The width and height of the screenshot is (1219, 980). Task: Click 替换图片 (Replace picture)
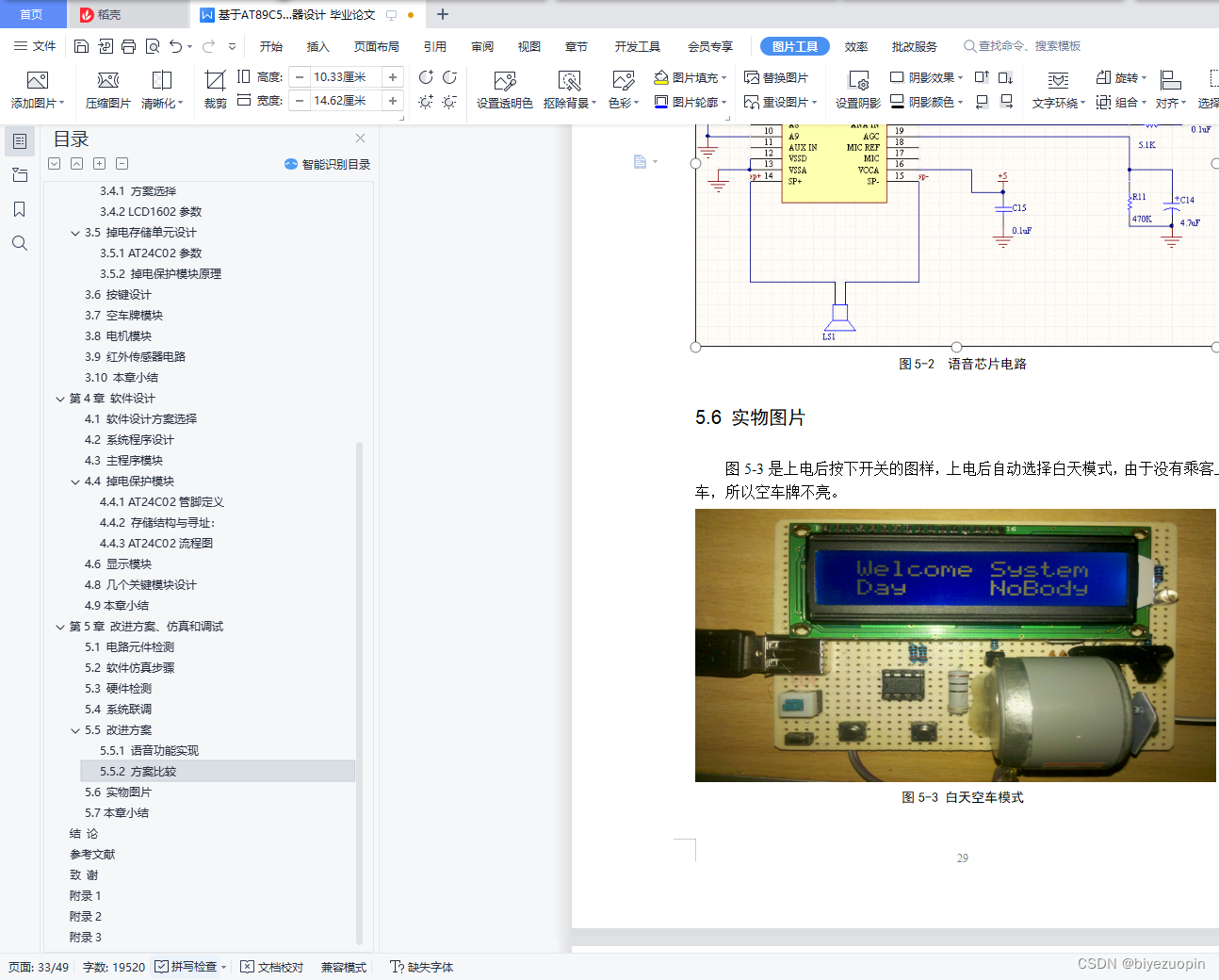pos(776,77)
